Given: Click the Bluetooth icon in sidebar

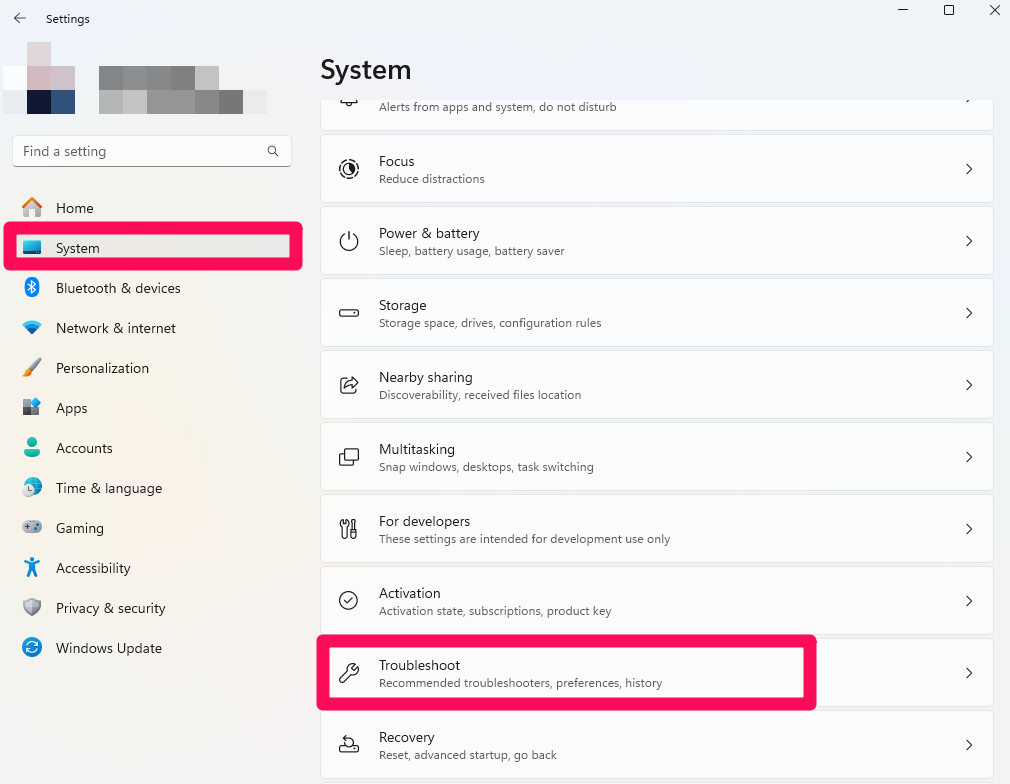Looking at the screenshot, I should click(32, 287).
